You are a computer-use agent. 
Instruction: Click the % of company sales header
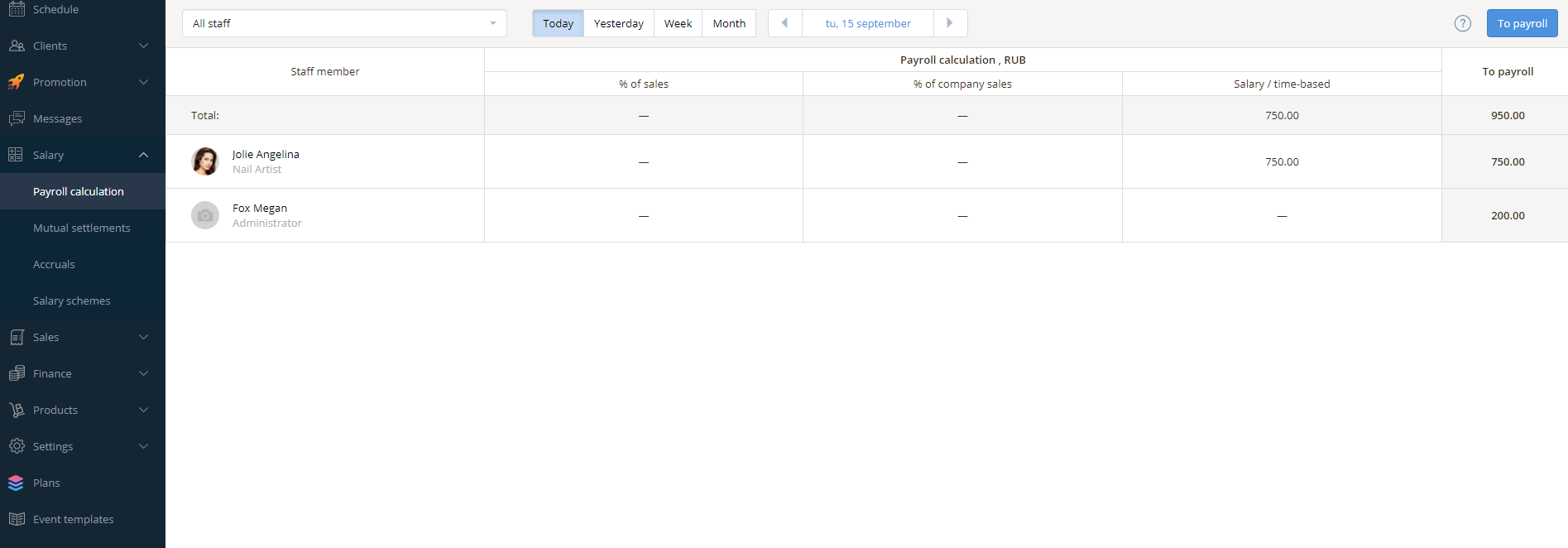click(962, 84)
